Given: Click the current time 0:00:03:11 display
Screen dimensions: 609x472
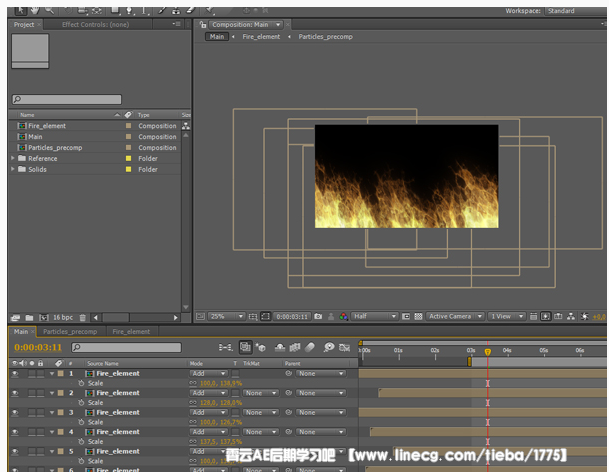Looking at the screenshot, I should coord(36,347).
